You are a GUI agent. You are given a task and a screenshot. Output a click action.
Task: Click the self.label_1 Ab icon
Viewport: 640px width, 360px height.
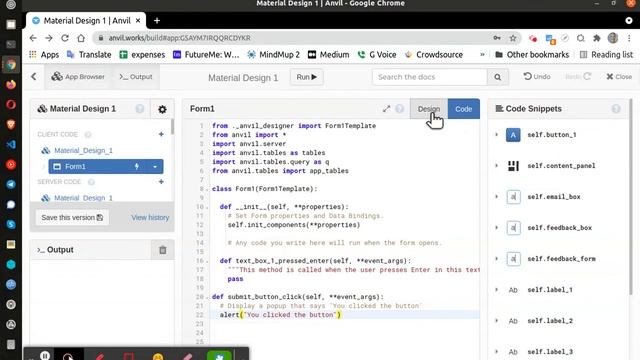513,290
